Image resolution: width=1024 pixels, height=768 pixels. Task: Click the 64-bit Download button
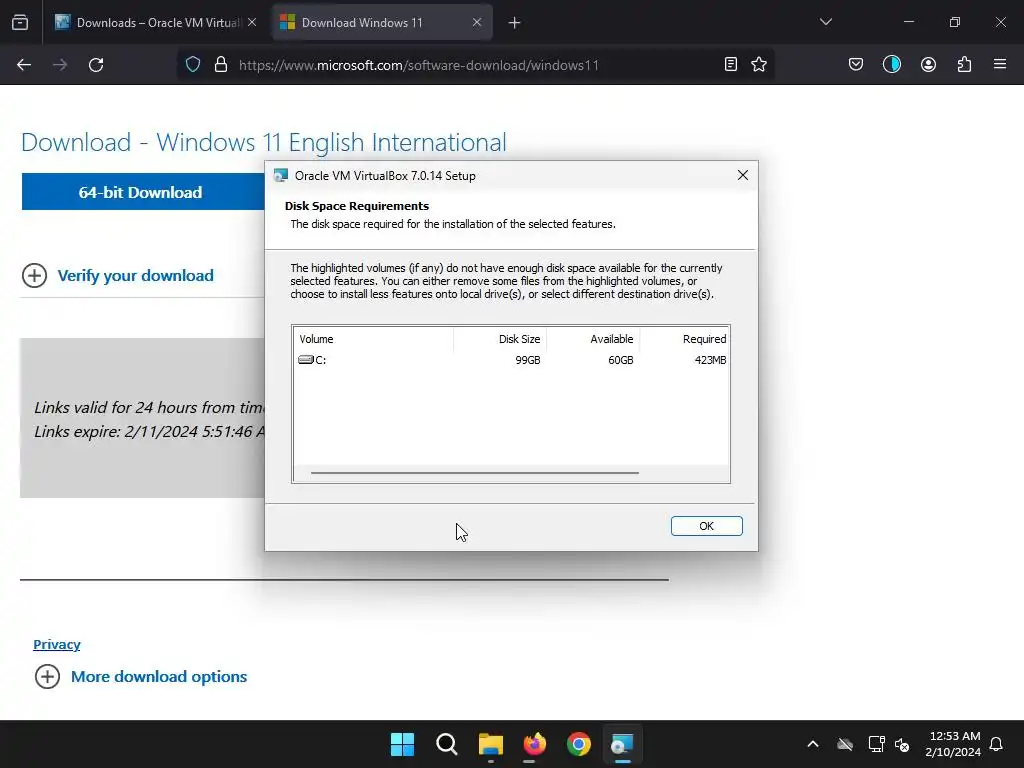click(x=143, y=192)
